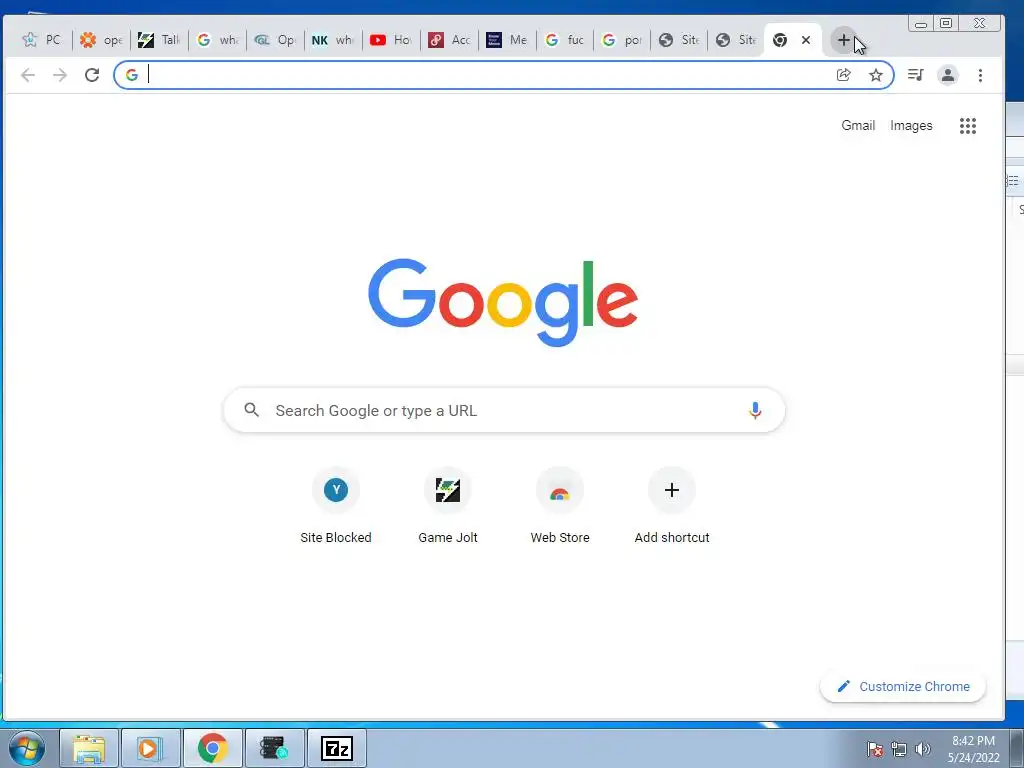Go back to previous page
Viewport: 1024px width, 768px height.
point(28,75)
